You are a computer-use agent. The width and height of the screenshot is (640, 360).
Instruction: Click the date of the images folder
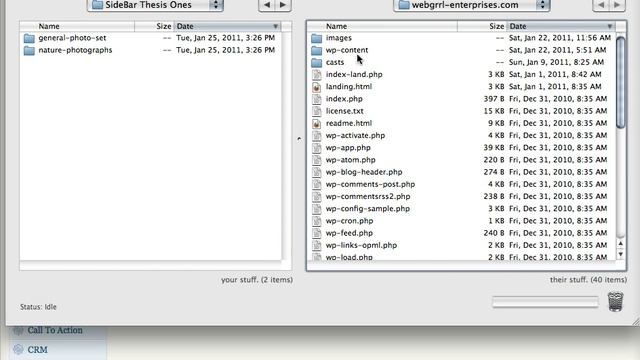[x=560, y=38]
